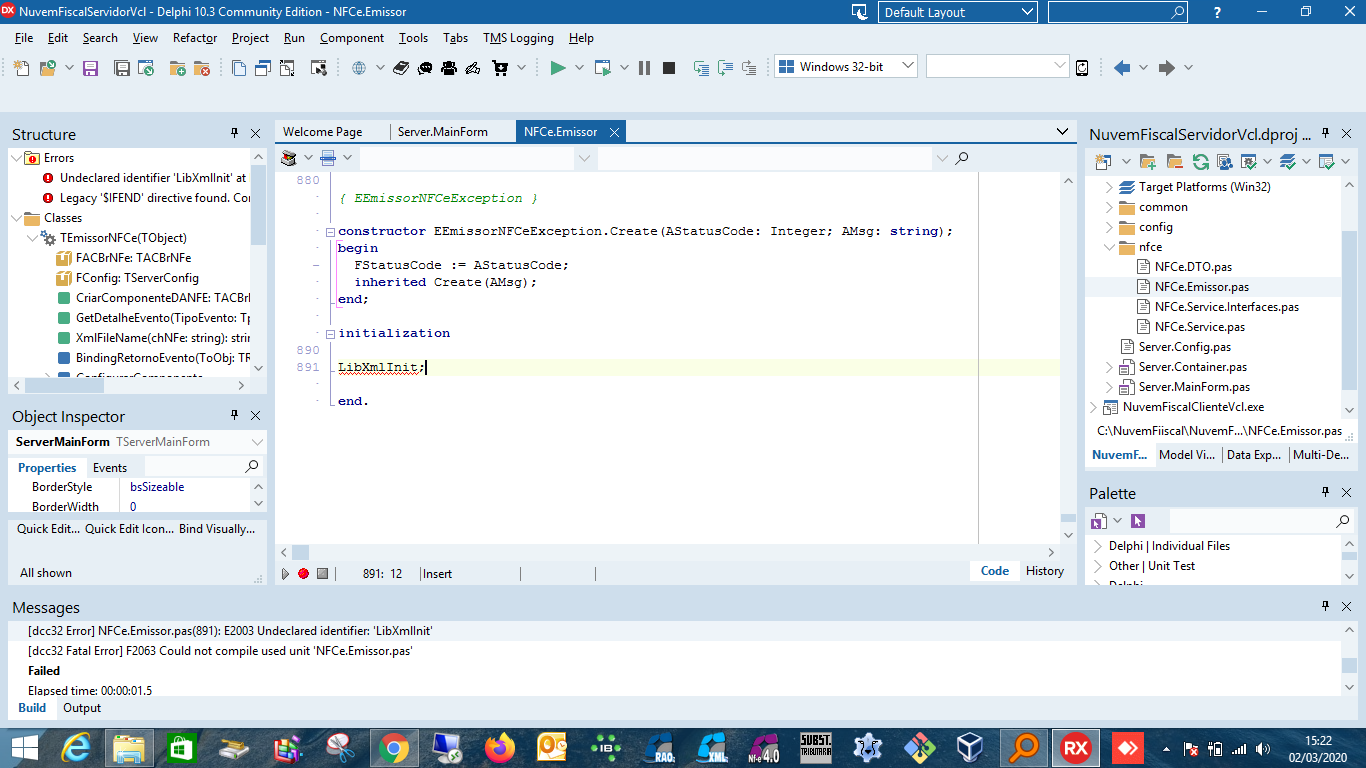Click the View Unit pages icon

pyautogui.click(x=239, y=68)
